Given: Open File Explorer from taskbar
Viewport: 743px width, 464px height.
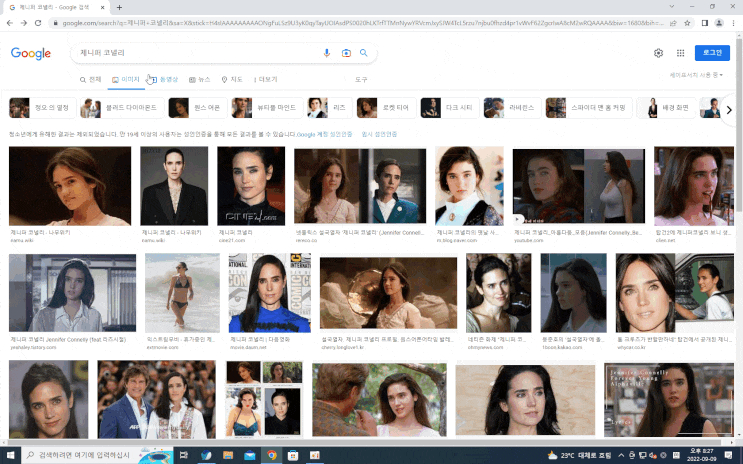Looking at the screenshot, I should click(x=228, y=455).
